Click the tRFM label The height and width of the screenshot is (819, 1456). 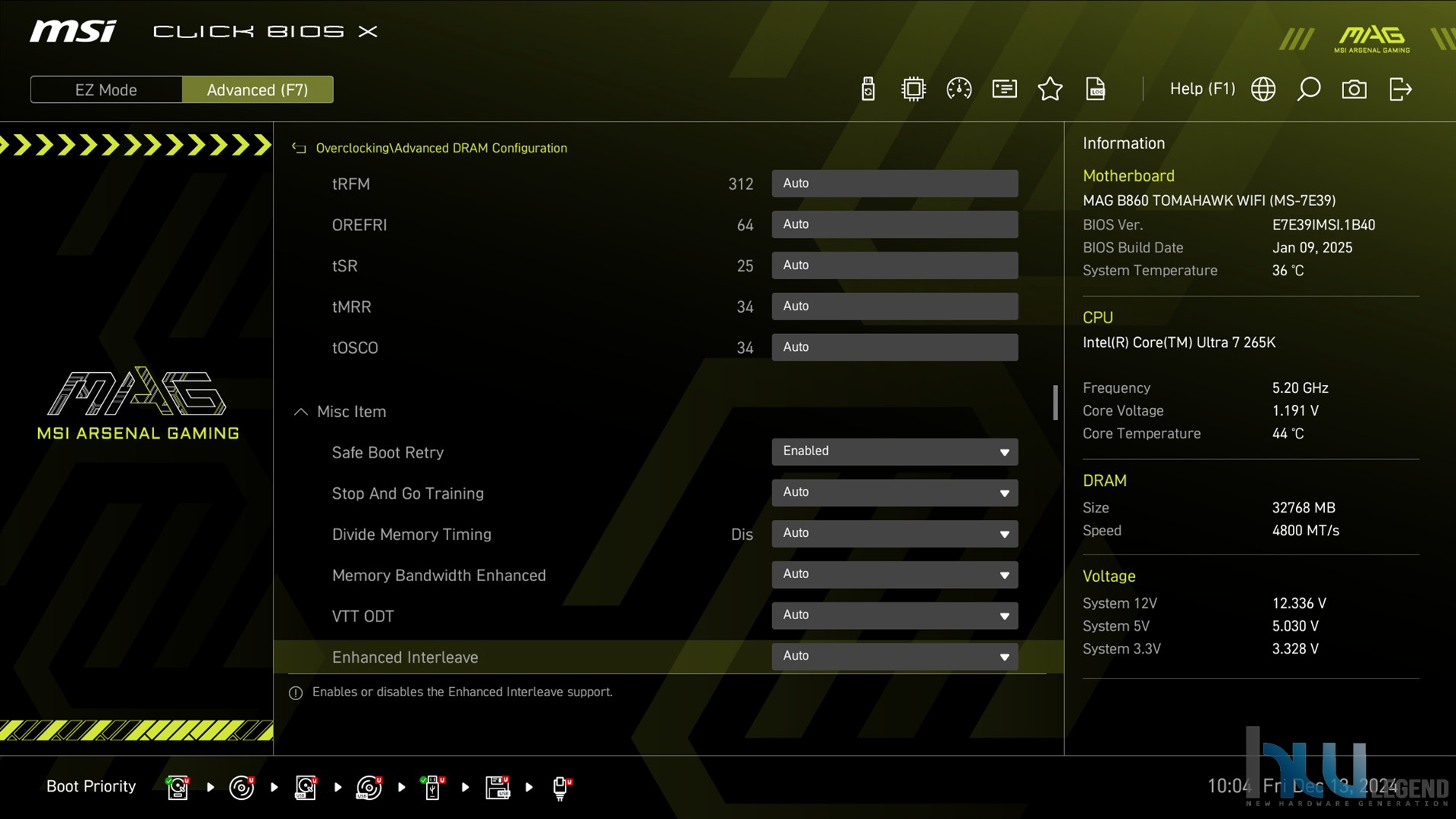click(351, 184)
